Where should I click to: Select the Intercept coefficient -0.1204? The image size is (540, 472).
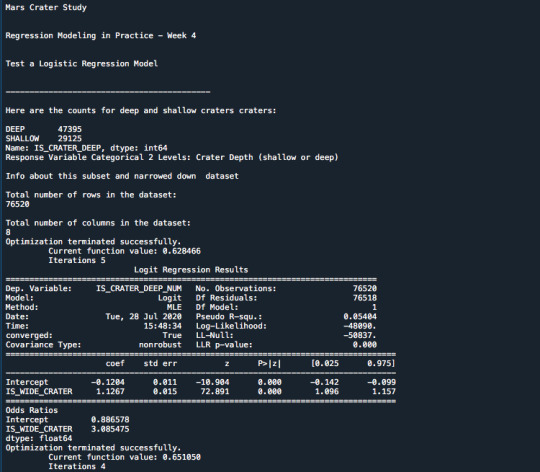coord(108,382)
